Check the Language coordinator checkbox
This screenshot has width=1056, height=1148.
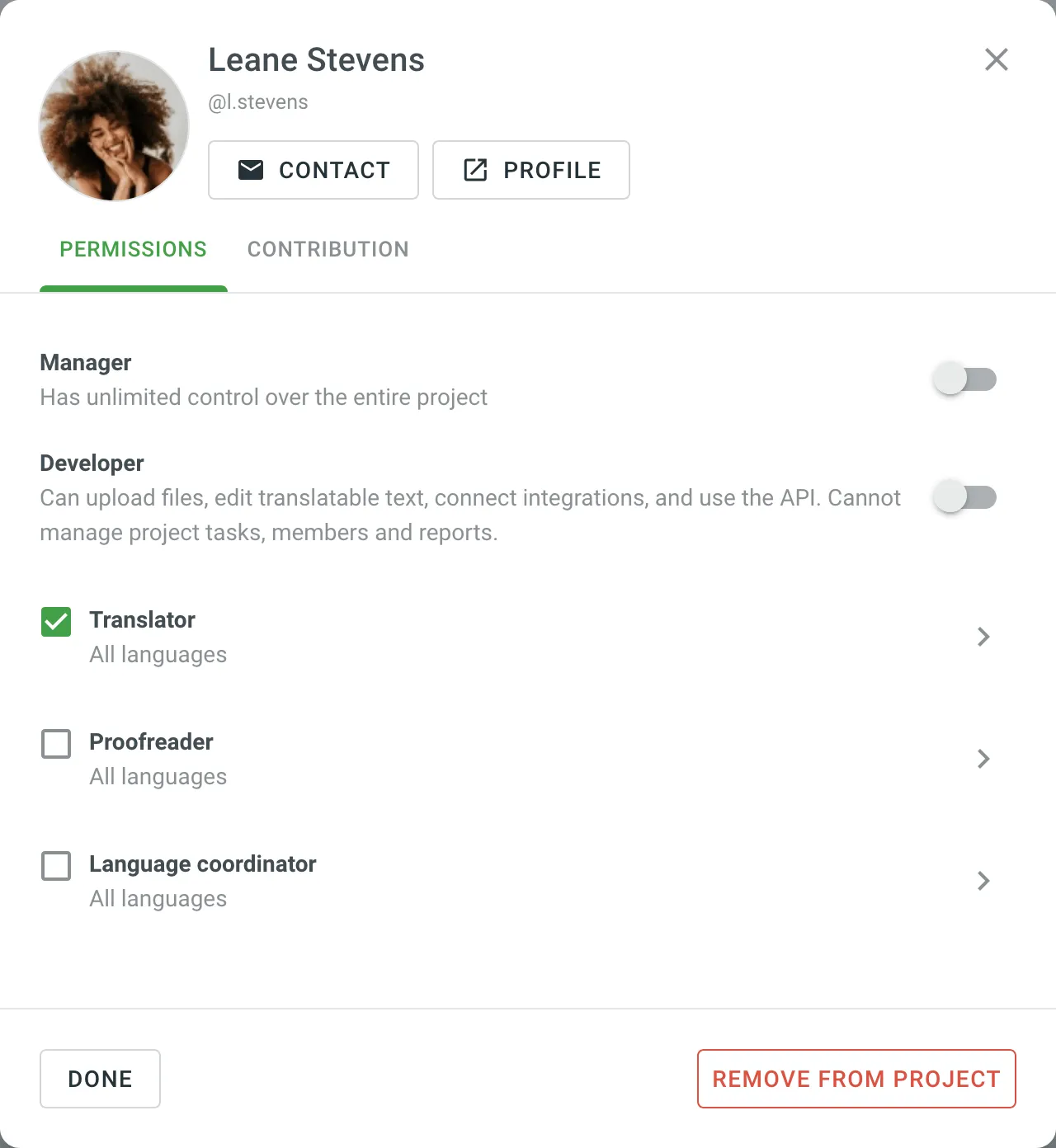pos(55,866)
